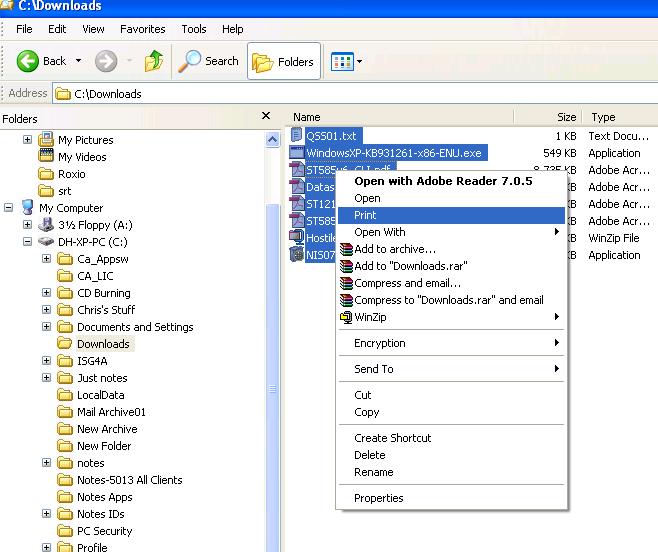
Task: Toggle the Folders pane button
Action: (x=284, y=61)
